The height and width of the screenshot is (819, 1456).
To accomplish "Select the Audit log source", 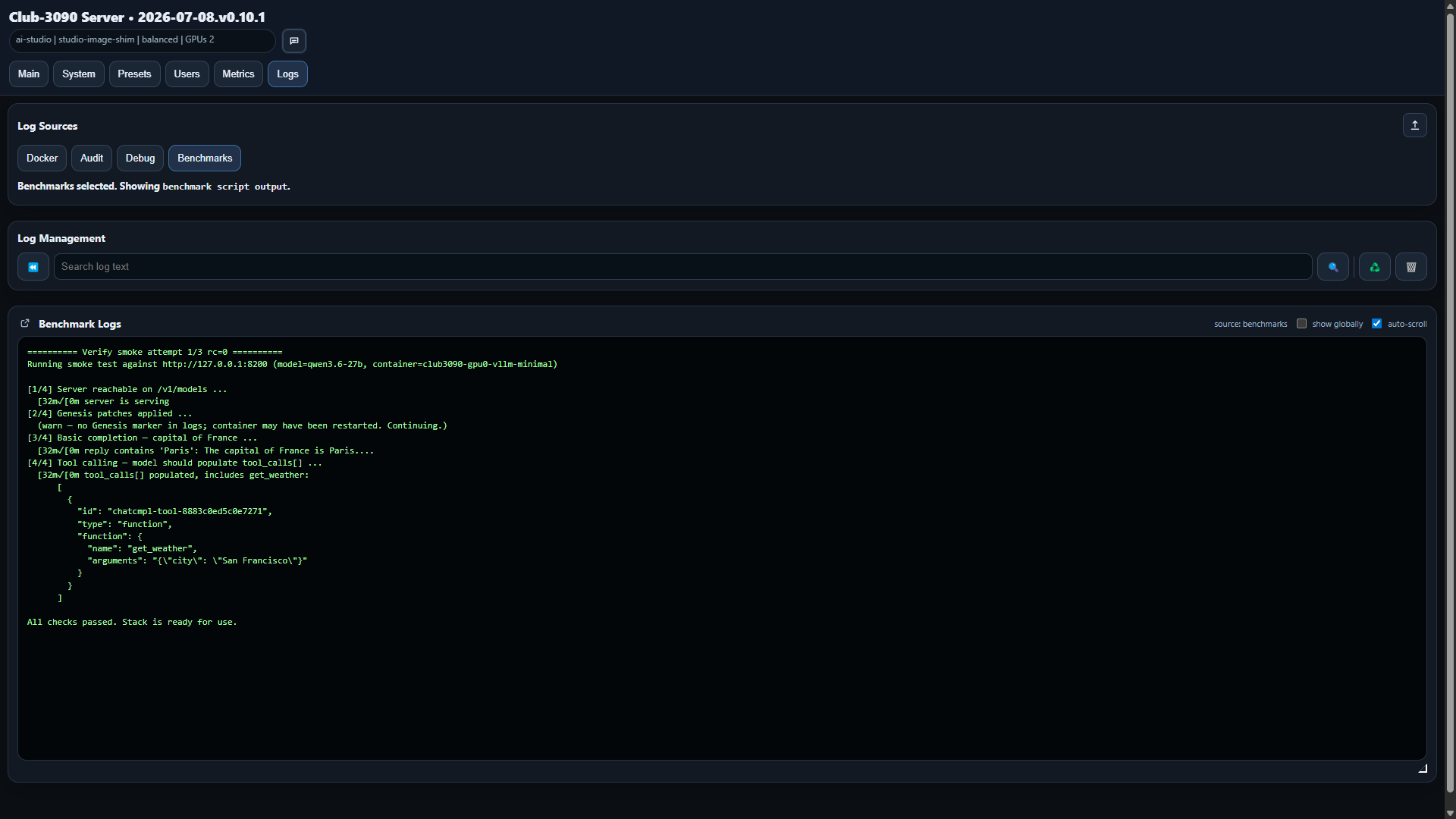I will tap(92, 158).
